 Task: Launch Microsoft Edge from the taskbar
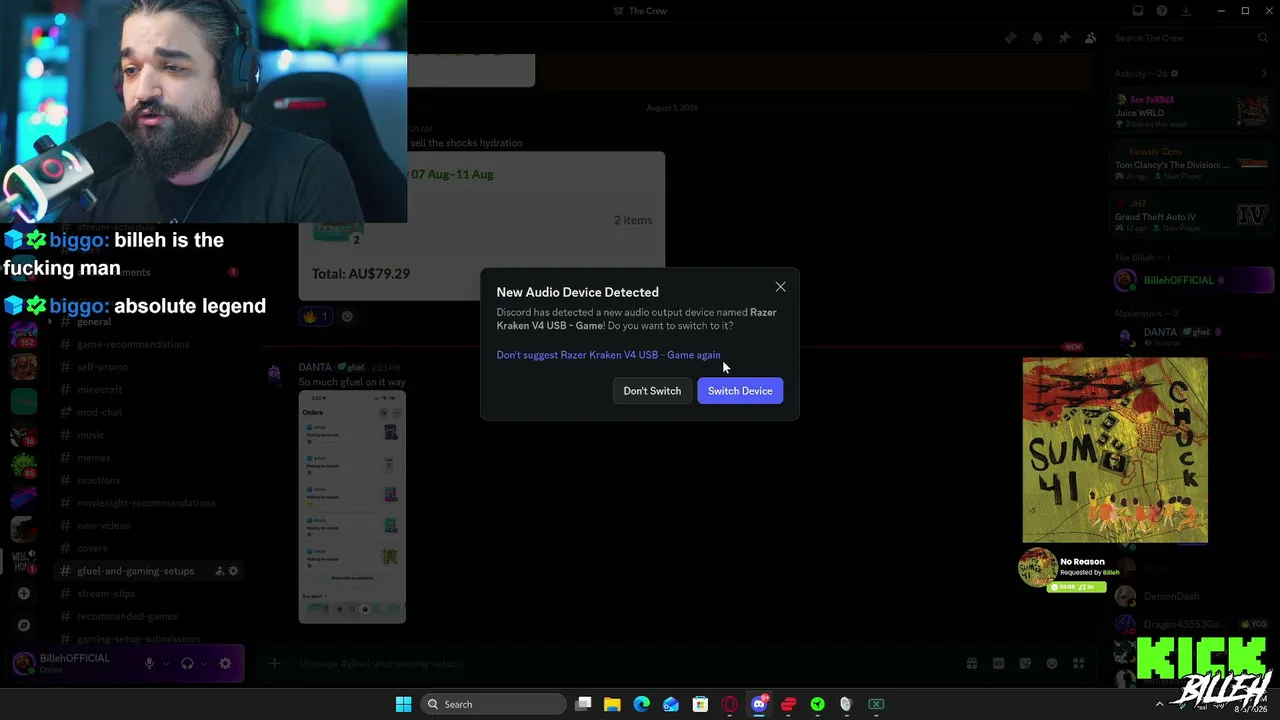point(642,704)
